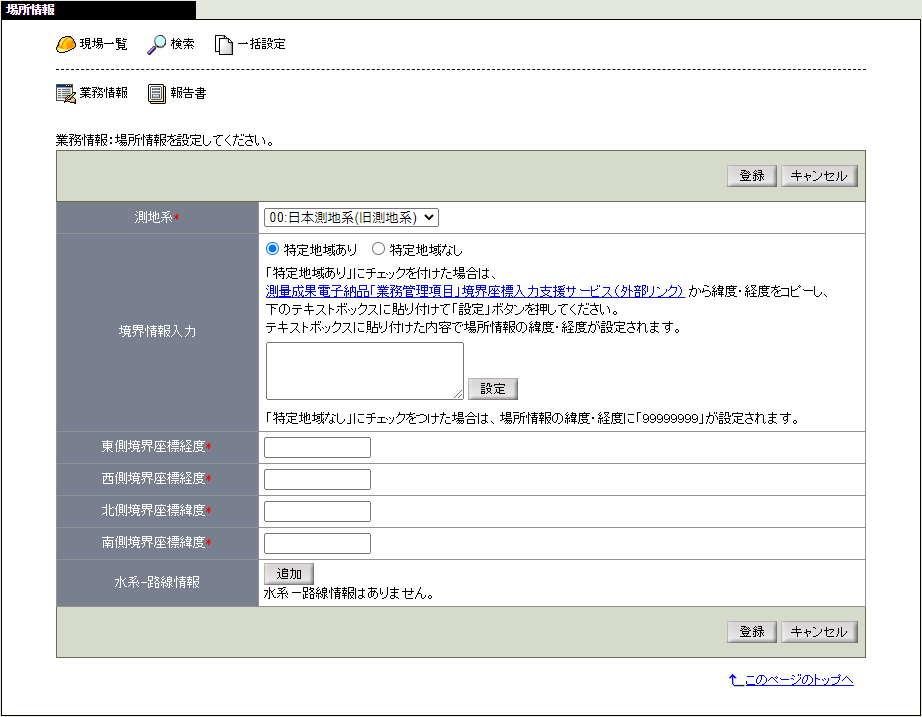922x717 pixels.
Task: Click the 境界情報入力 row label
Action: tap(157, 331)
